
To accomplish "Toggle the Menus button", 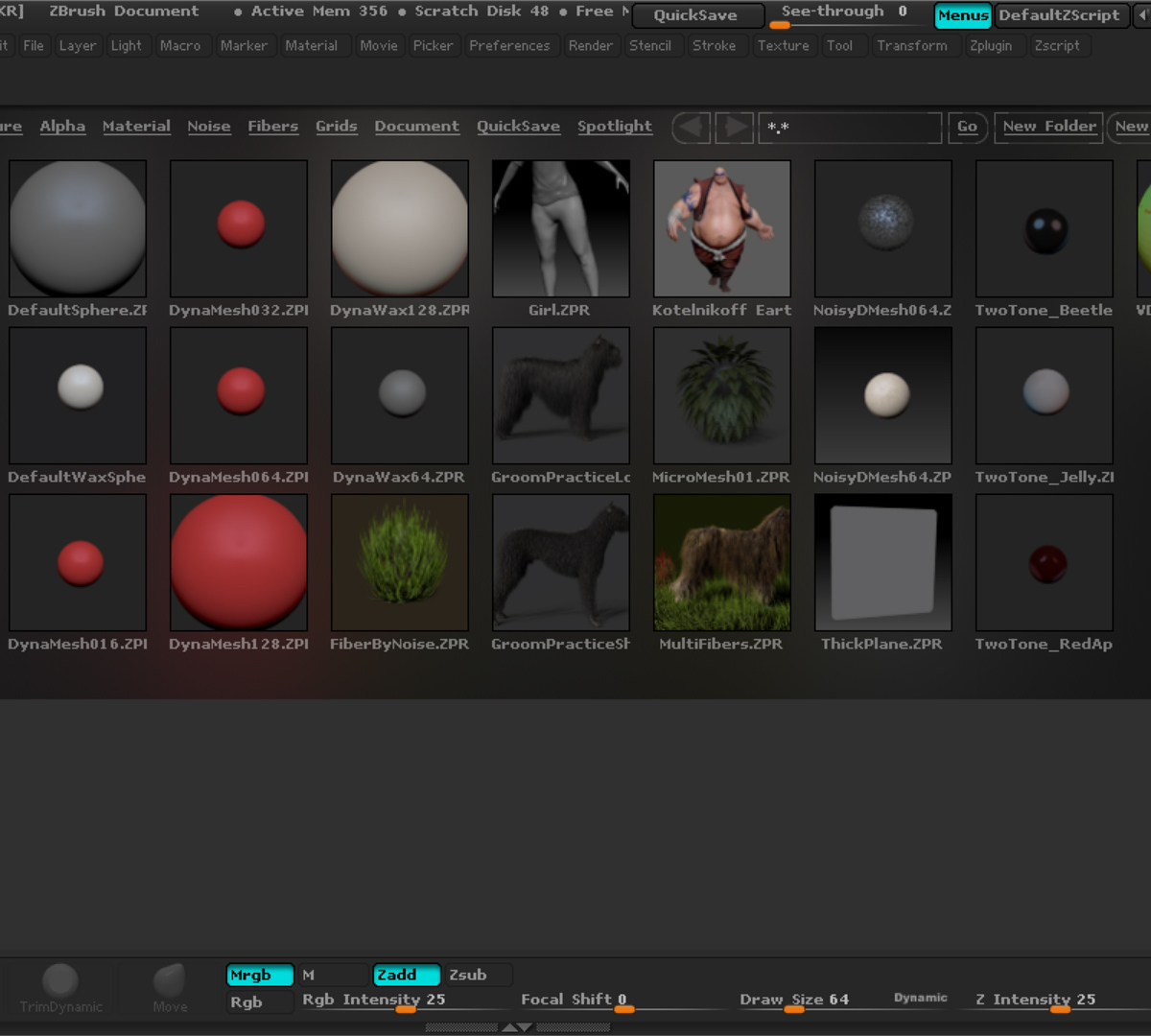I will coord(963,15).
